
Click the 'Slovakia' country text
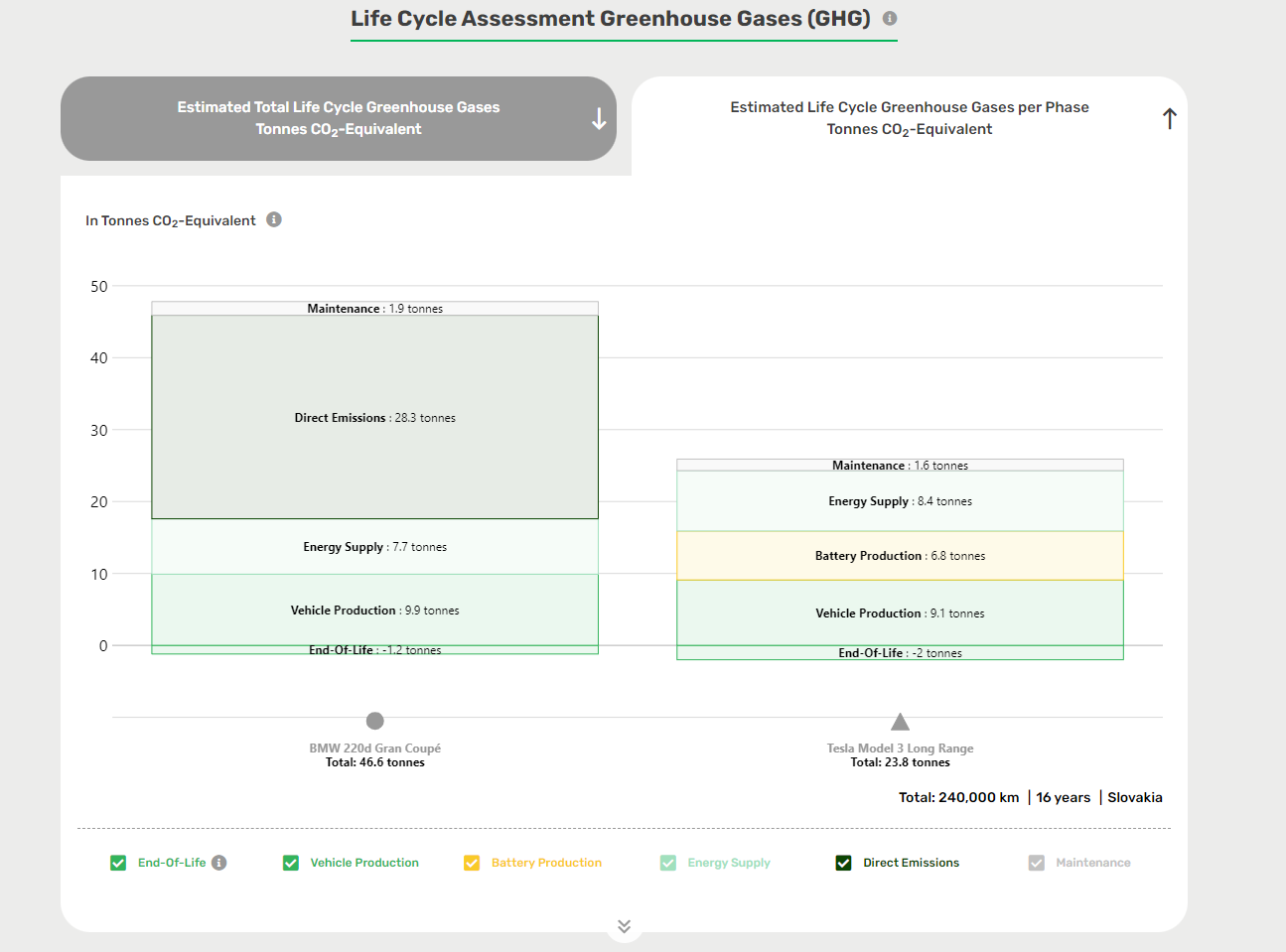pos(1135,797)
